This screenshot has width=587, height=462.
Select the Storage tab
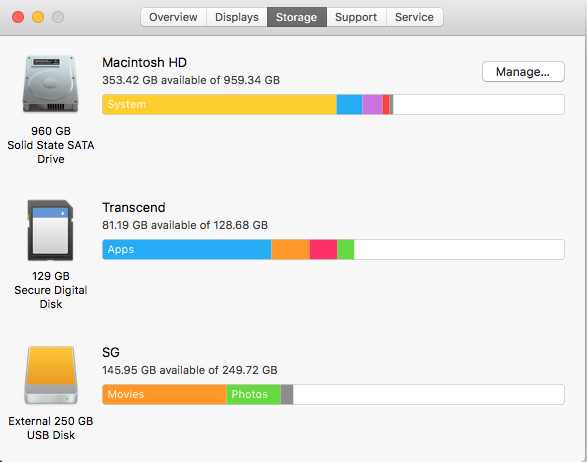(296, 17)
